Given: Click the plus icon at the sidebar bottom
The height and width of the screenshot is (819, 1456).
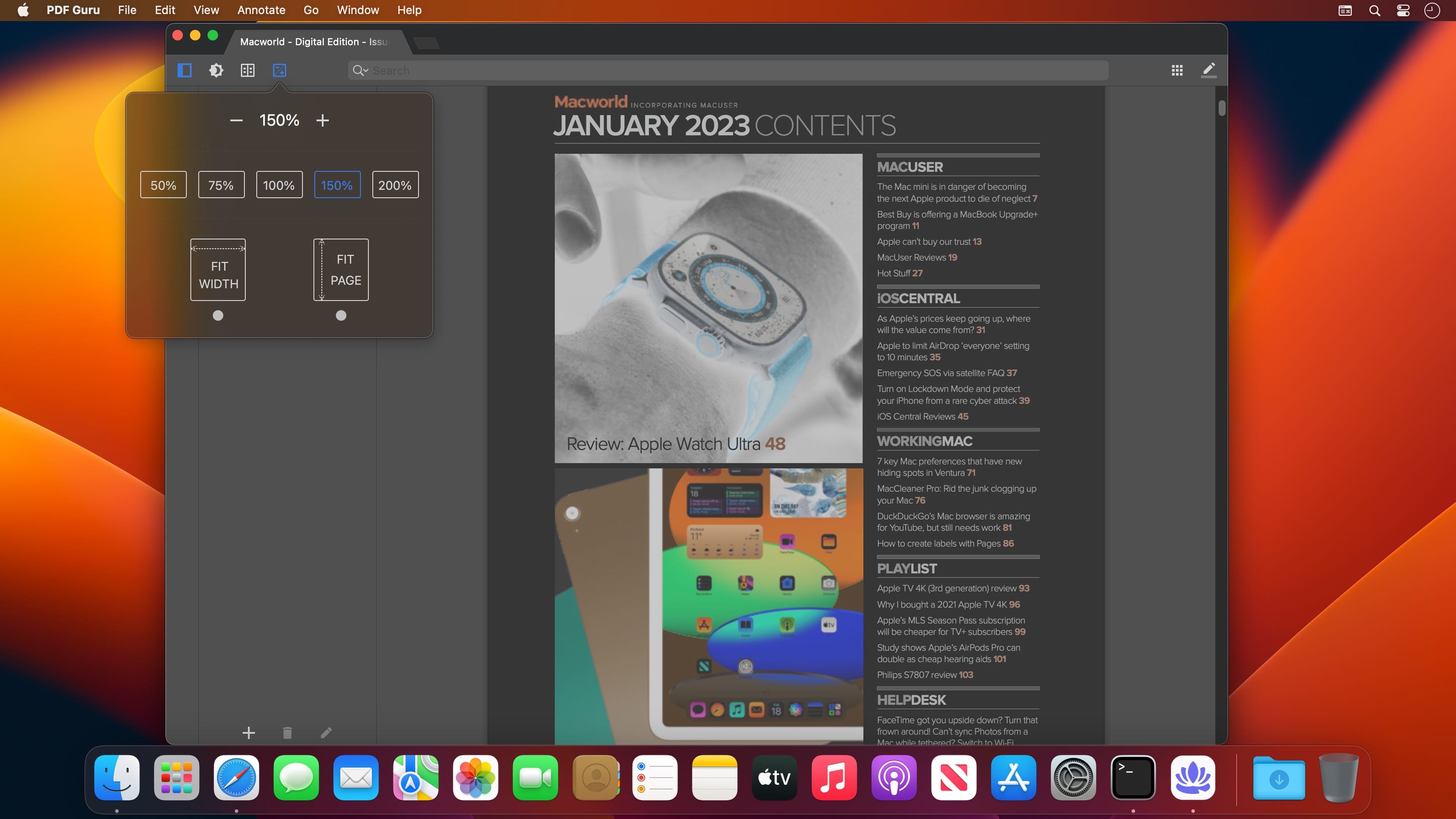Looking at the screenshot, I should (x=249, y=732).
